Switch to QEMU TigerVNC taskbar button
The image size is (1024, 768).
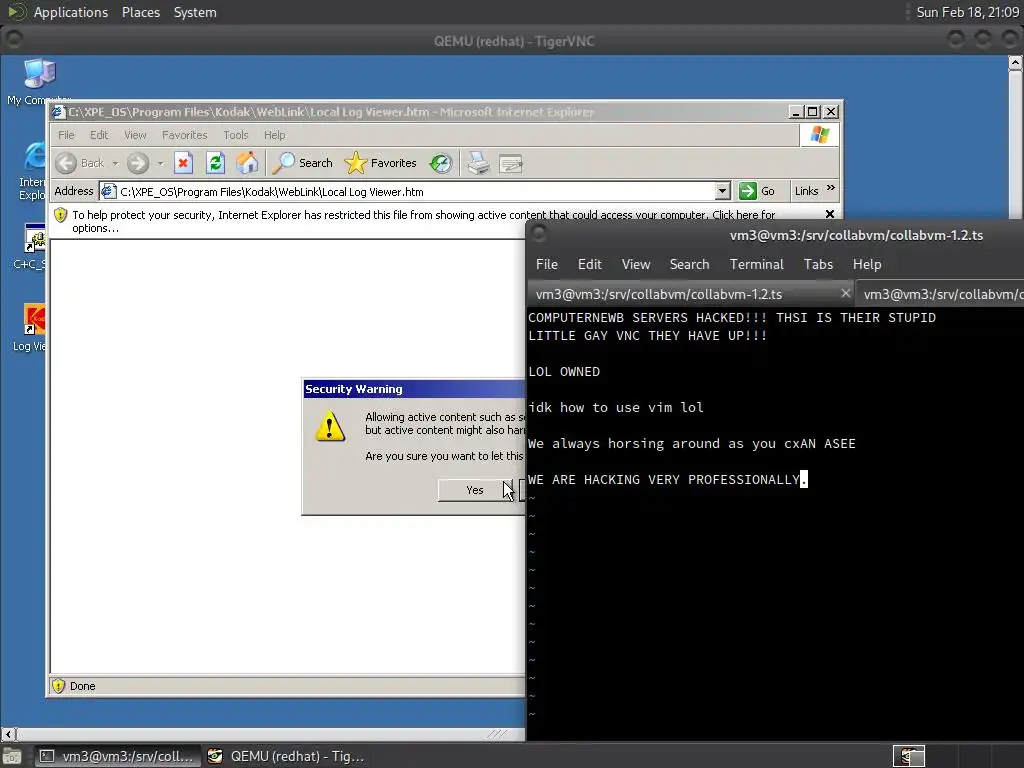pyautogui.click(x=286, y=756)
